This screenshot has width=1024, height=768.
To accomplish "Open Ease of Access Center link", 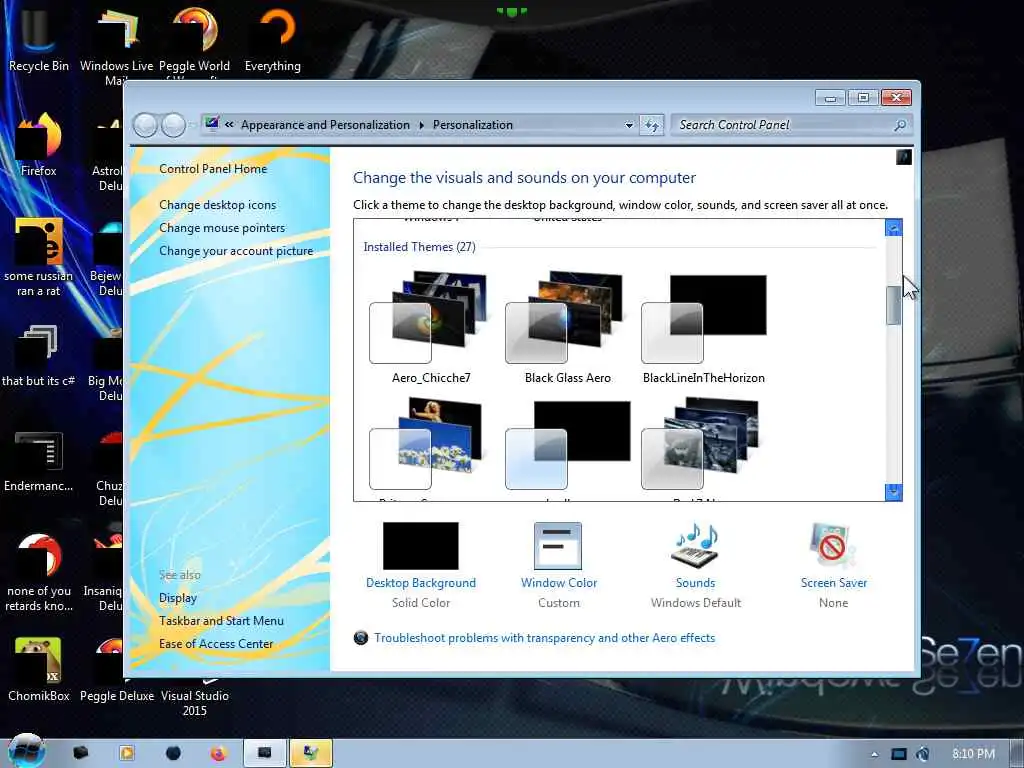I will tap(216, 643).
